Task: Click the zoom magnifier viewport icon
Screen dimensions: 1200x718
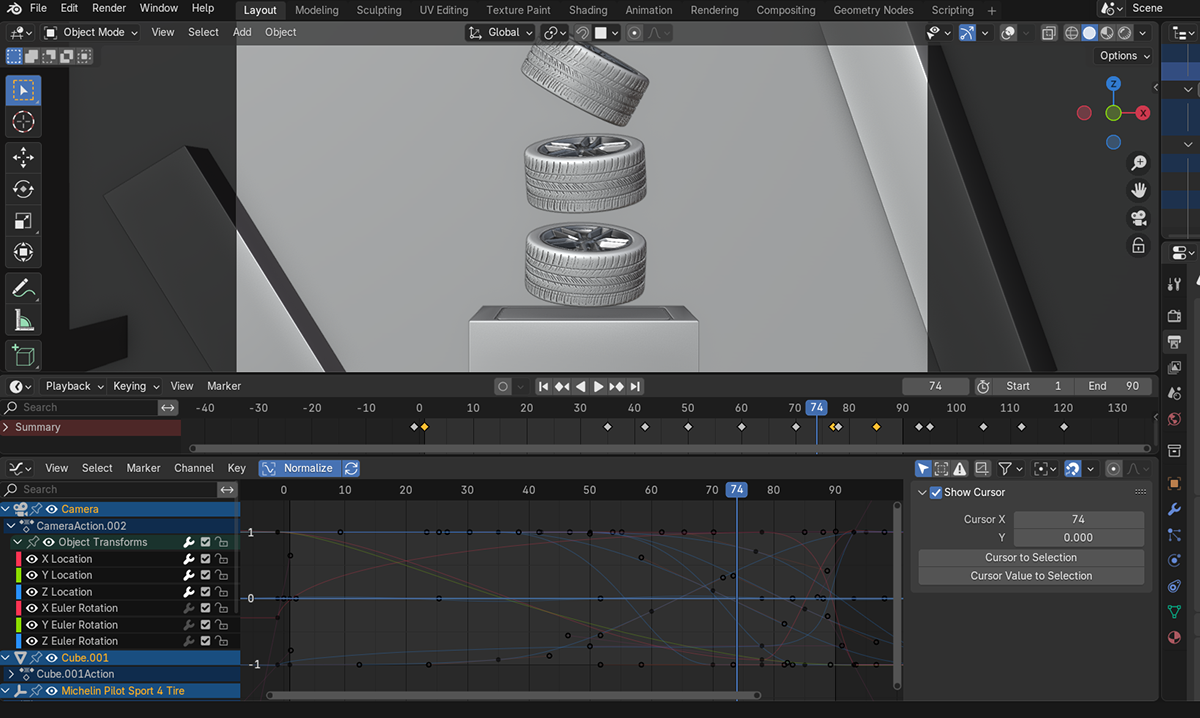Action: pyautogui.click(x=1138, y=163)
